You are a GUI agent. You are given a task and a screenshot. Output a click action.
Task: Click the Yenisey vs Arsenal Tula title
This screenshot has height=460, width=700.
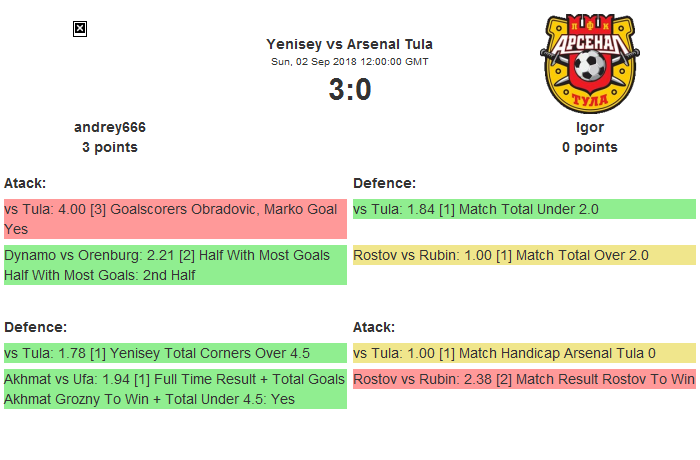coord(349,44)
